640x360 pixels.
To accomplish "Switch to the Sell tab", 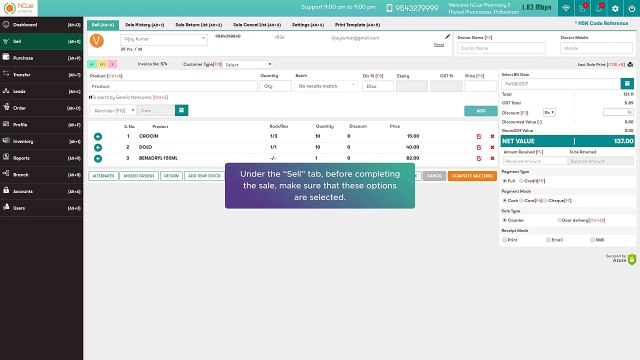I will (103, 25).
